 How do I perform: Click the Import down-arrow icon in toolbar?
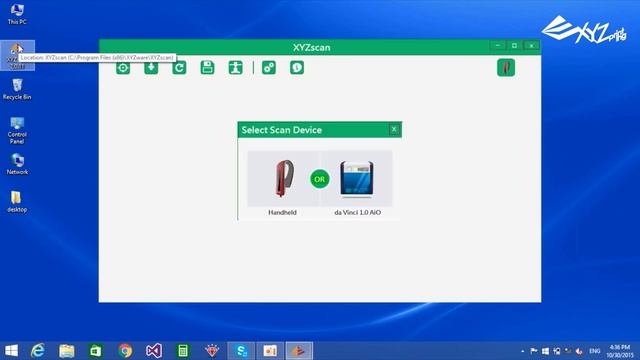[151, 67]
